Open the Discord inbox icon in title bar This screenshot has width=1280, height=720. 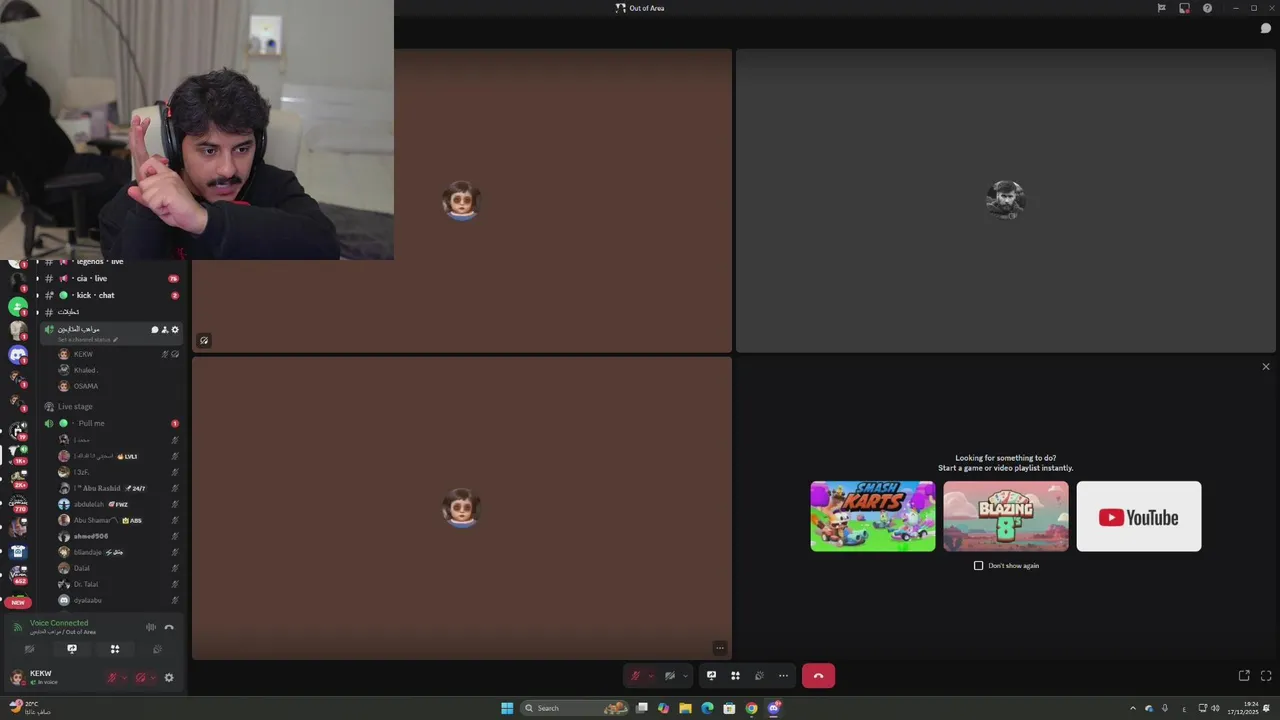click(1184, 8)
